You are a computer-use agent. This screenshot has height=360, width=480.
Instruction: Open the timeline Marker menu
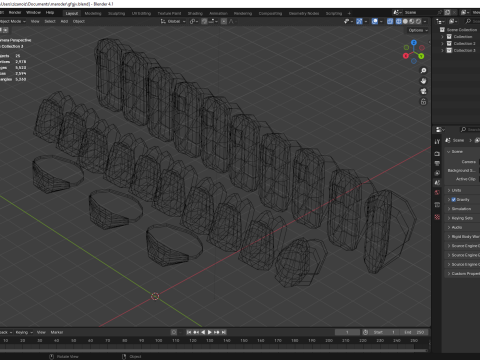57,332
